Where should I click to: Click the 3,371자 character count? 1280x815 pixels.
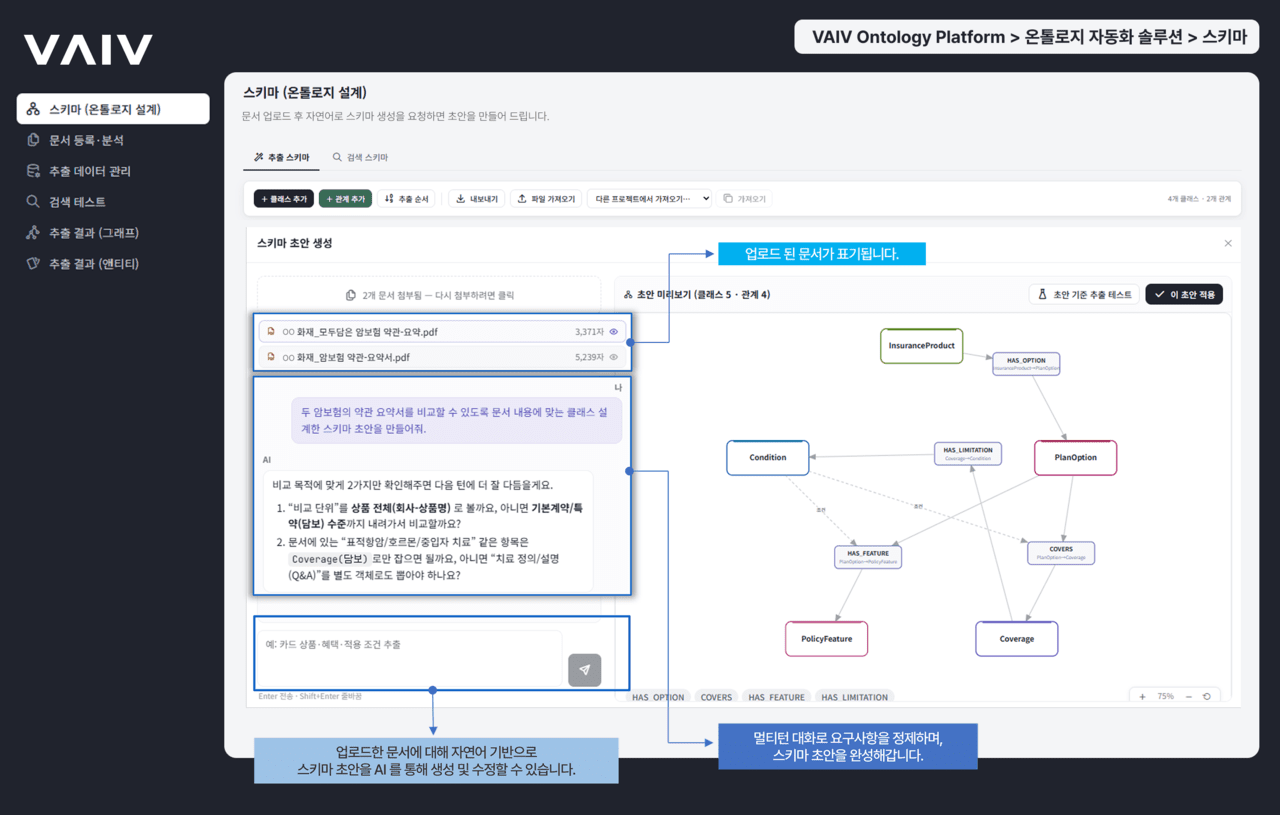589,332
